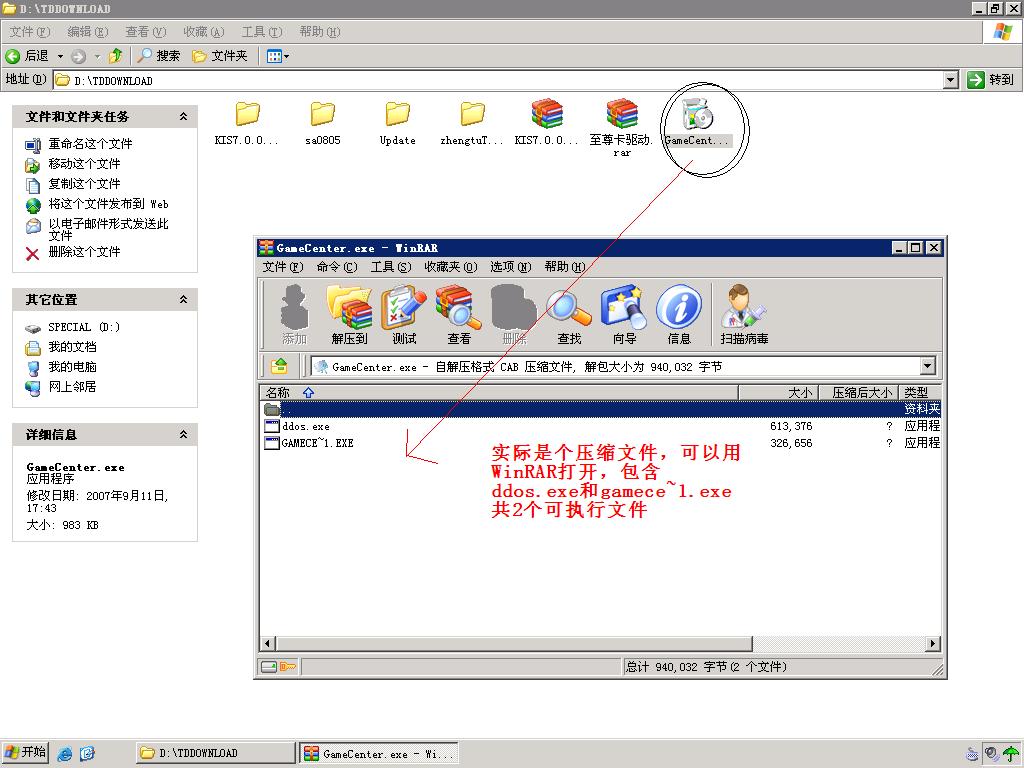Open the Explorer 工具(T) menu
The height and width of the screenshot is (768, 1024).
(262, 31)
